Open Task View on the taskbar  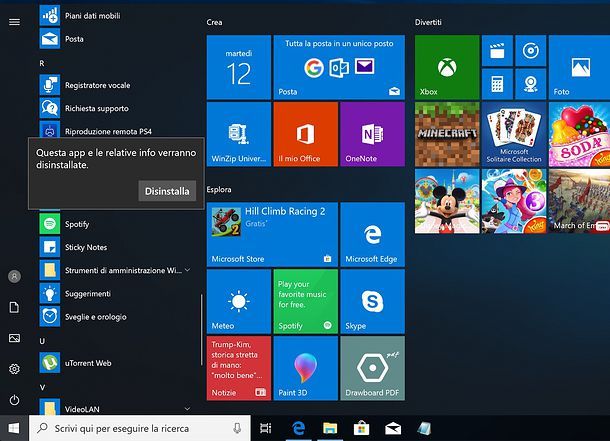266,428
